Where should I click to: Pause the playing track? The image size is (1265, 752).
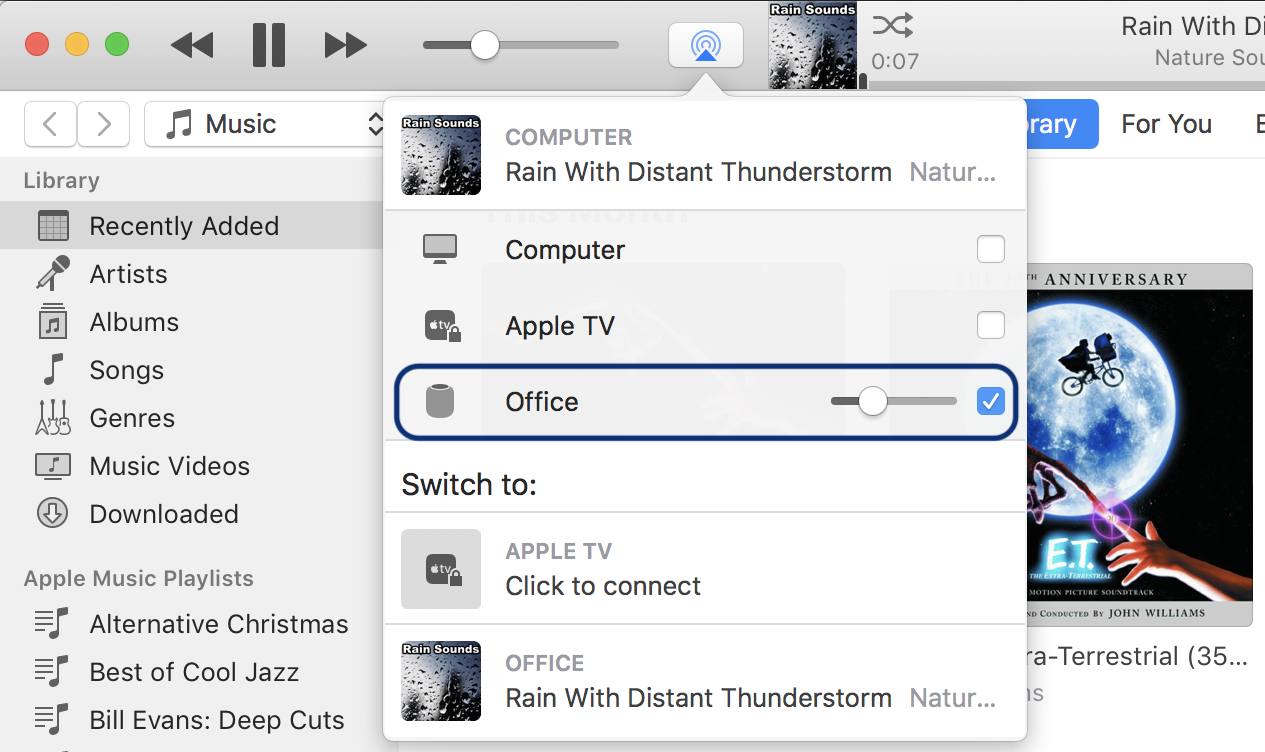[x=269, y=45]
